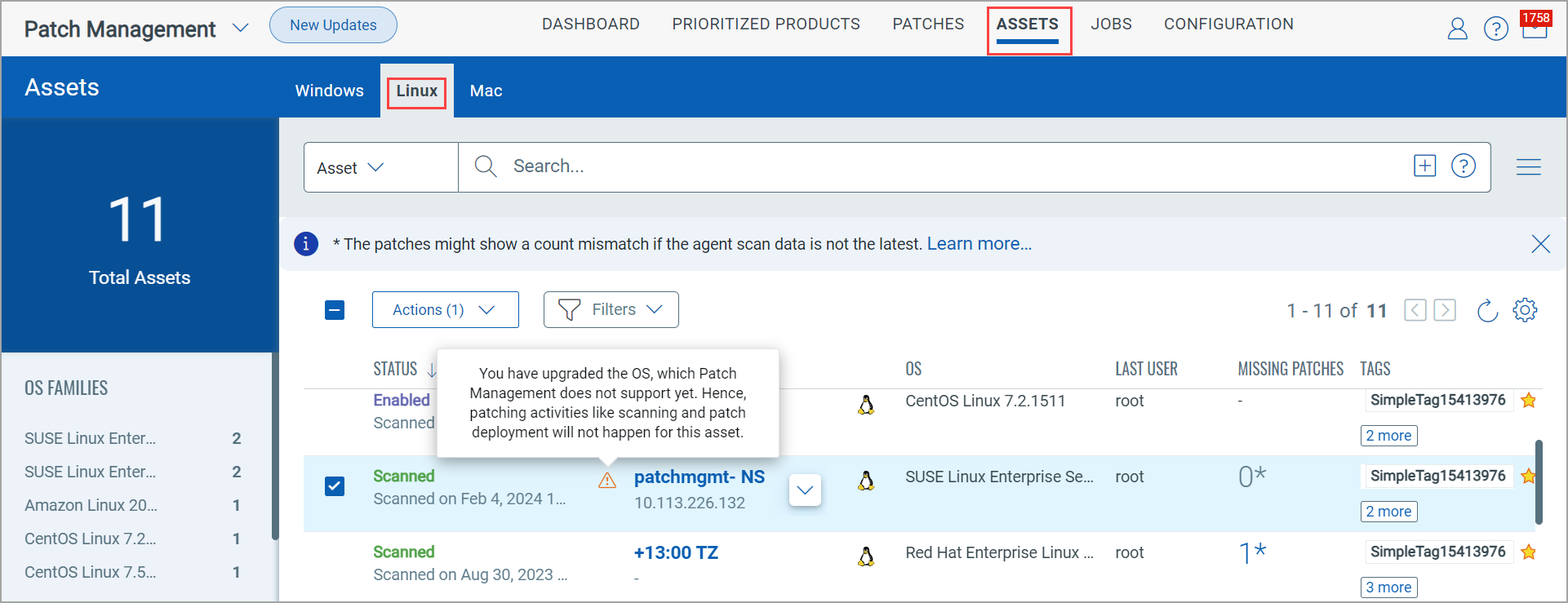Viewport: 1568px width, 603px height.
Task: Uncheck the patchmgmt- NS asset checkbox
Action: 335,486
